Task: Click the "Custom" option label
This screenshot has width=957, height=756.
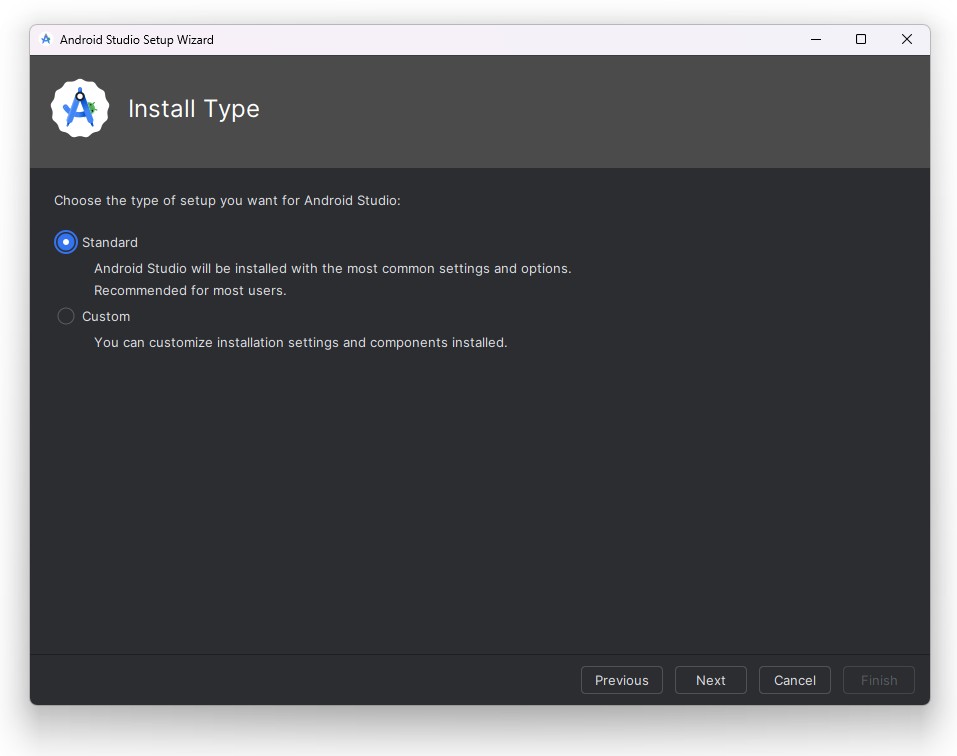Action: click(x=106, y=316)
